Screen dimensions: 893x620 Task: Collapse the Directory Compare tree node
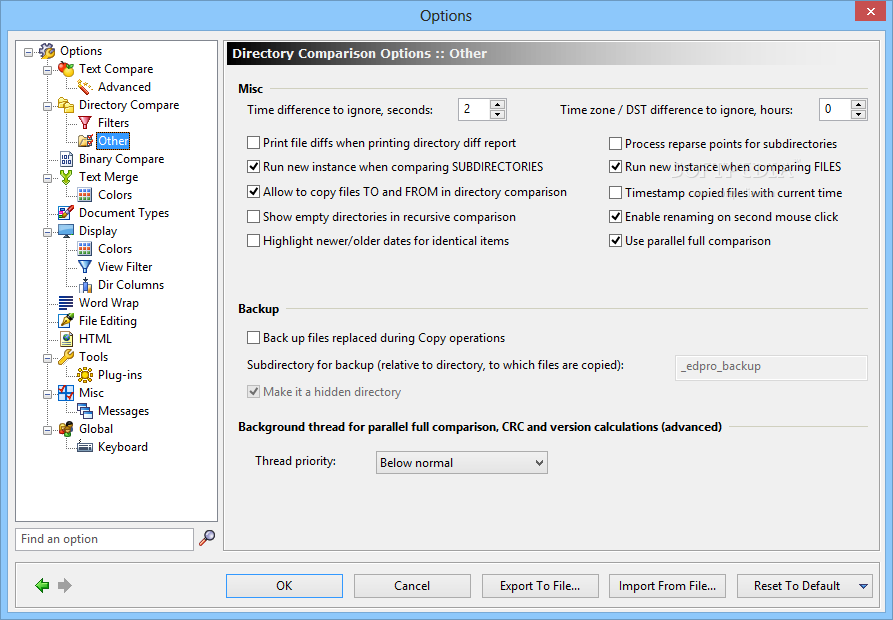pos(48,106)
